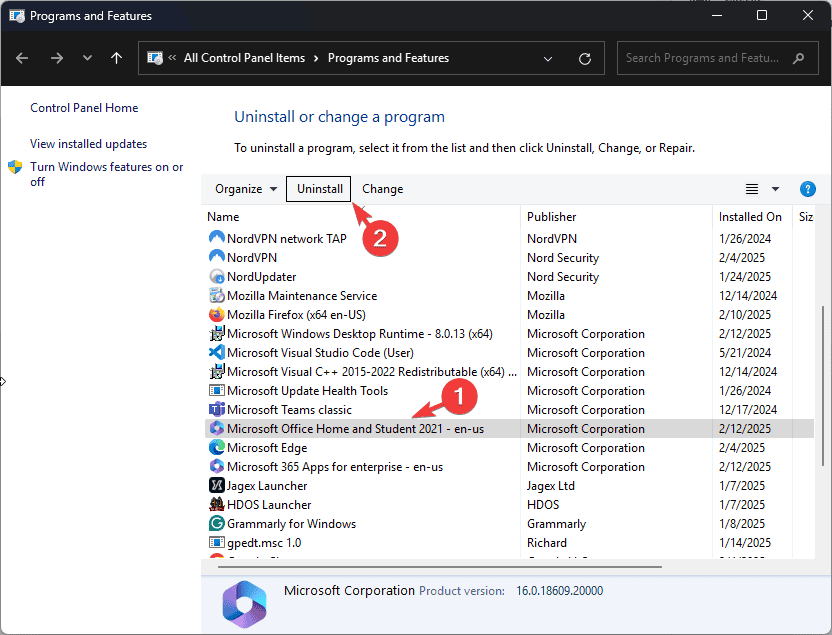
Task: Expand the hidden breadcrumb path chevrons
Action: coord(172,57)
